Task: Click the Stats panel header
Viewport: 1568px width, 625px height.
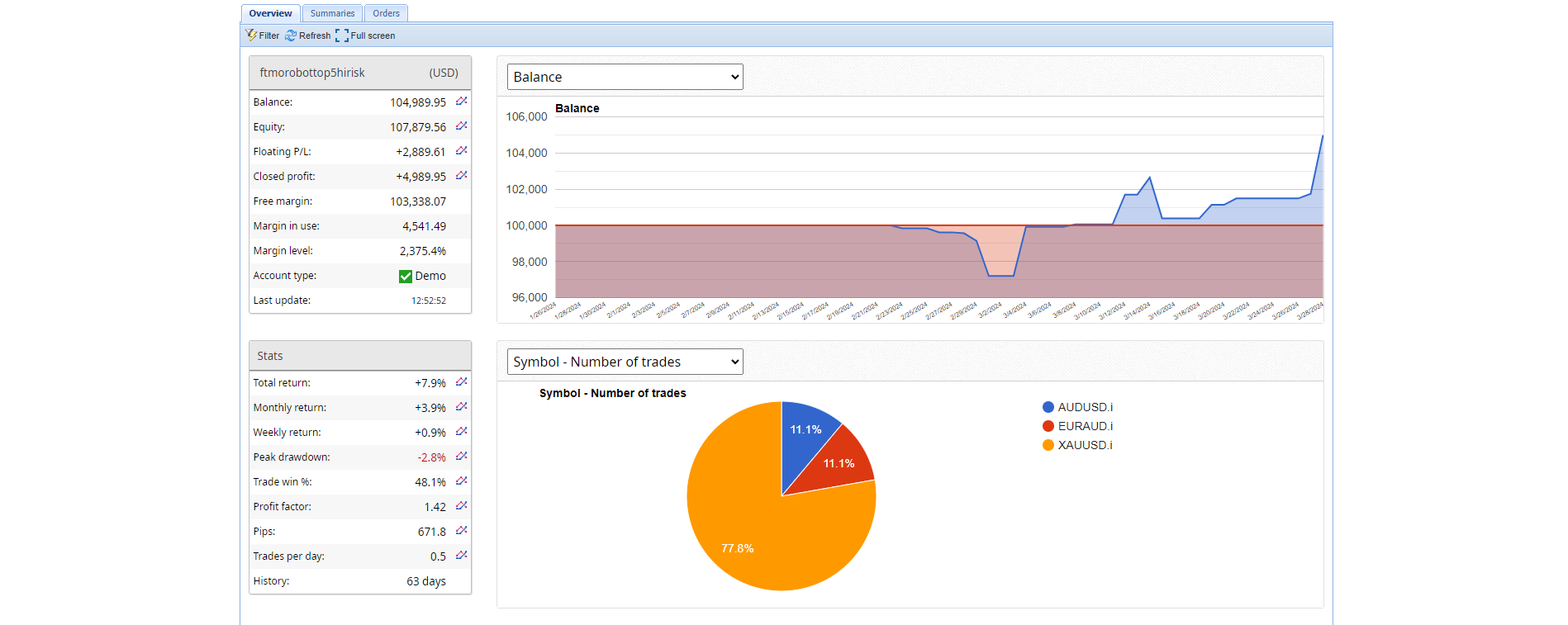Action: tap(360, 356)
